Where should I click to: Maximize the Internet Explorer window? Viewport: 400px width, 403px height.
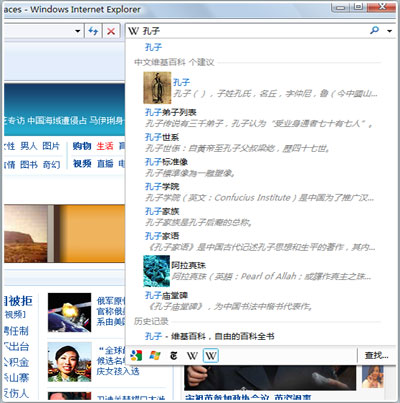click(358, 6)
